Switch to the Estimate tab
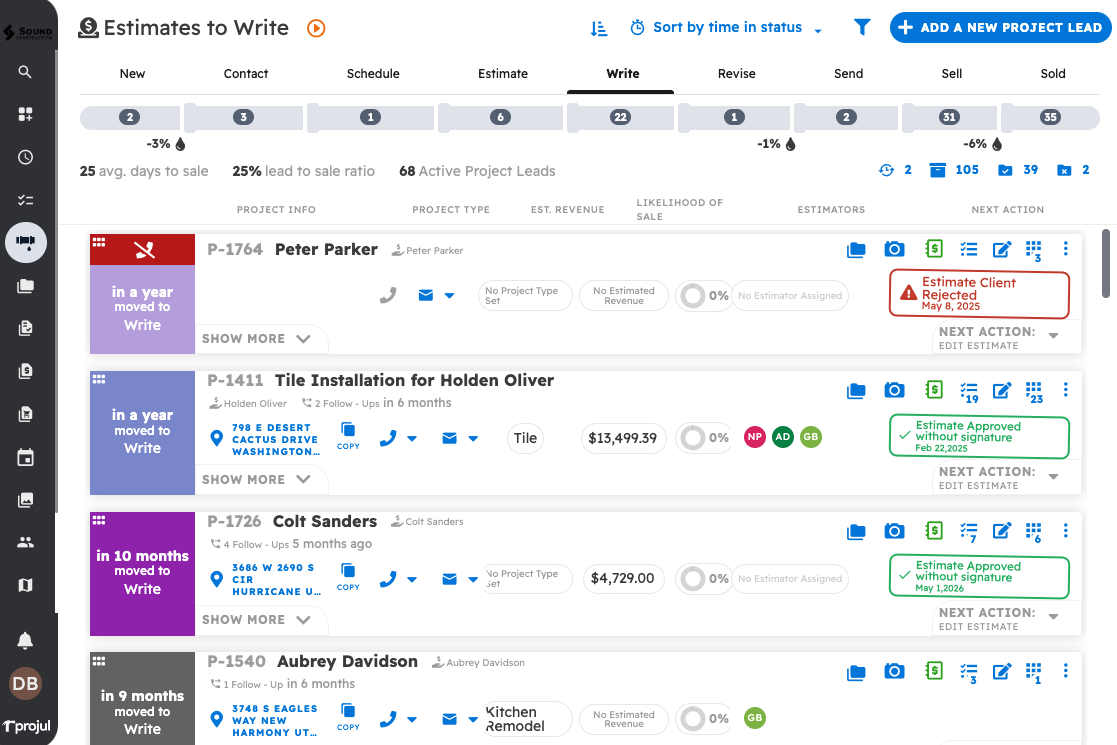 [502, 74]
